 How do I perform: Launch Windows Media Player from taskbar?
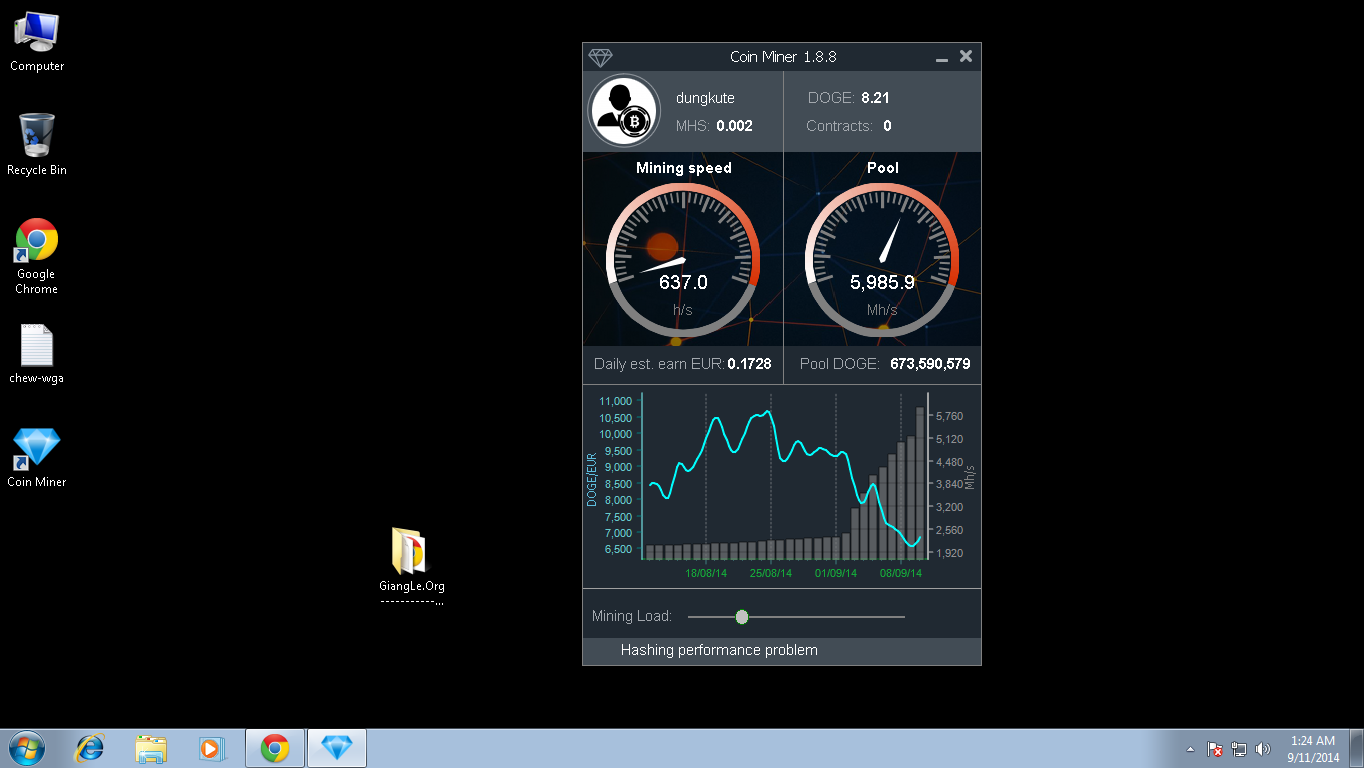pyautogui.click(x=211, y=748)
